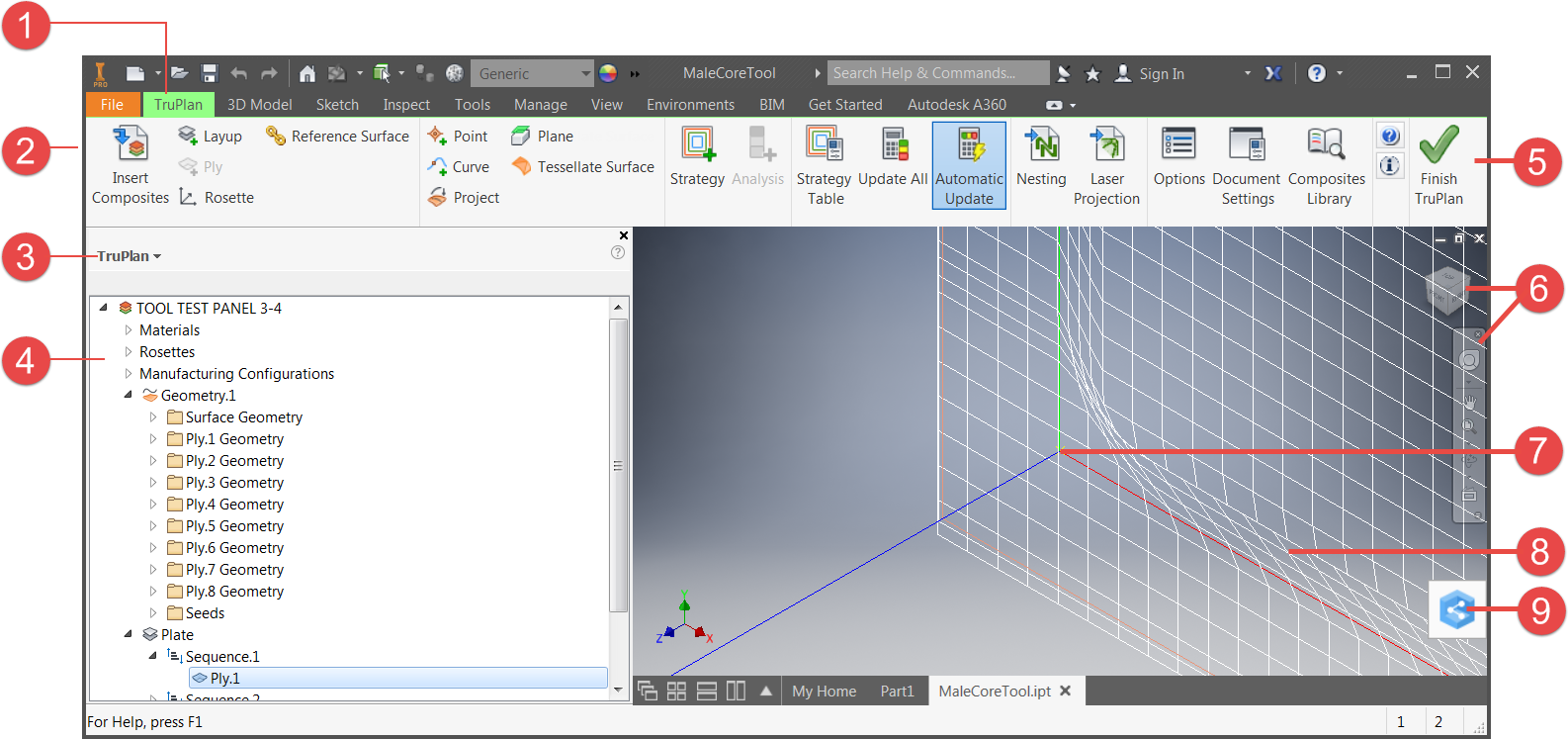Expand the Manufacturing Configurations node

[129, 374]
